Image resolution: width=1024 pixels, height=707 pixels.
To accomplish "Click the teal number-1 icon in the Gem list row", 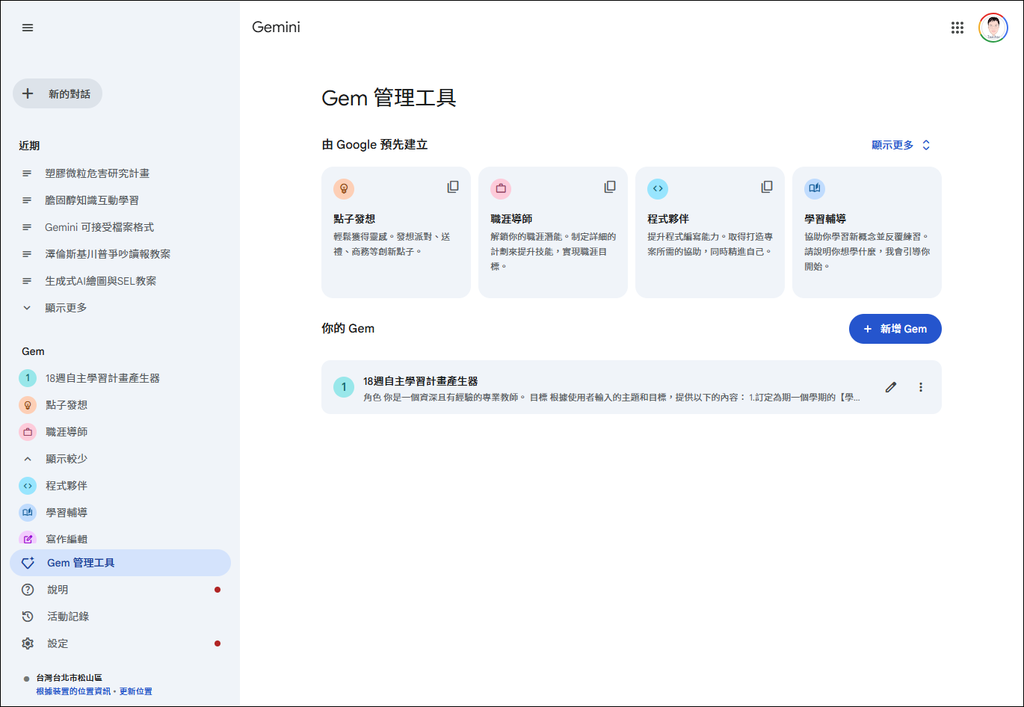I will coord(344,387).
